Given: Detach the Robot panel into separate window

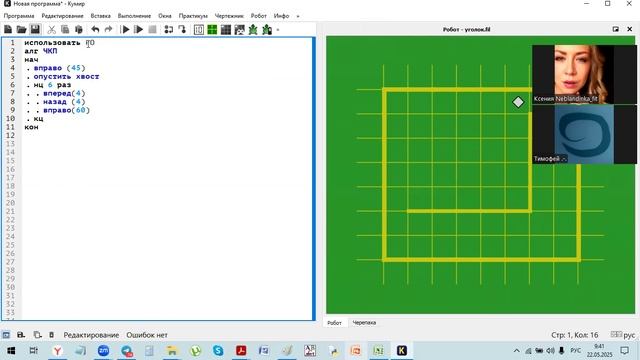Looking at the screenshot, I should pos(616,29).
